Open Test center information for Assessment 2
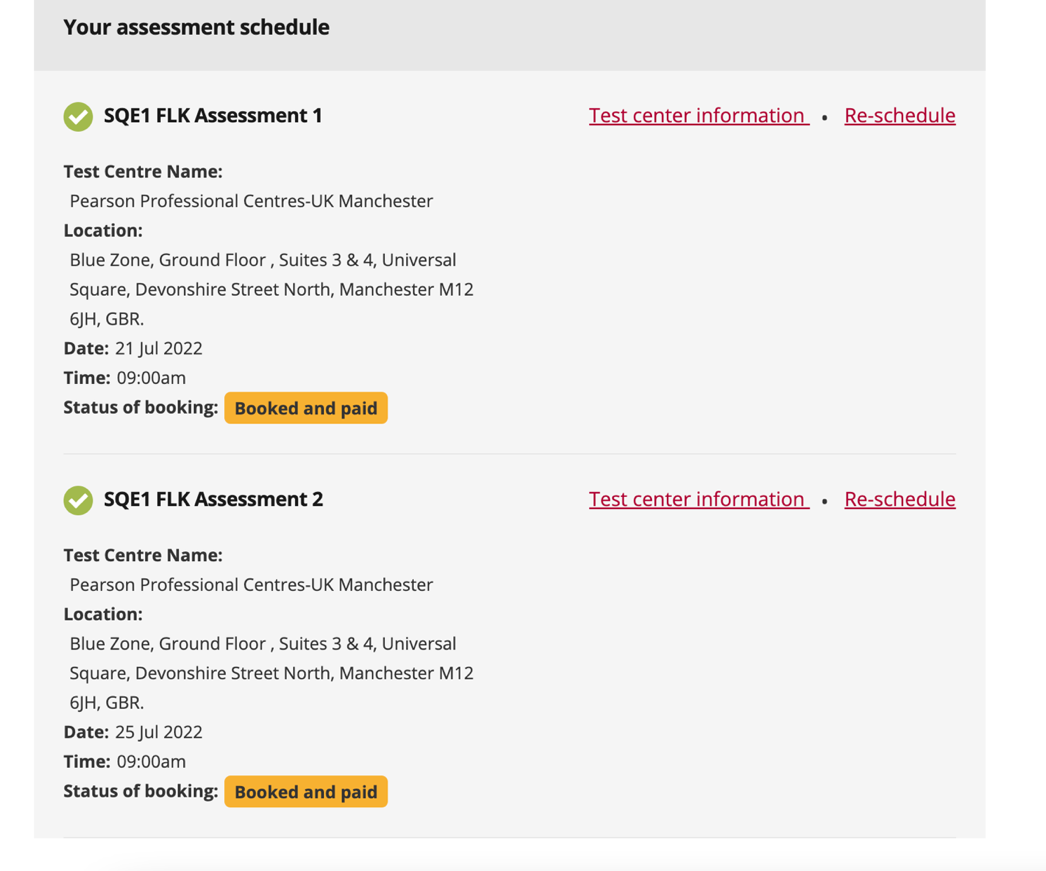Viewport: 1046px width, 871px height. click(698, 499)
